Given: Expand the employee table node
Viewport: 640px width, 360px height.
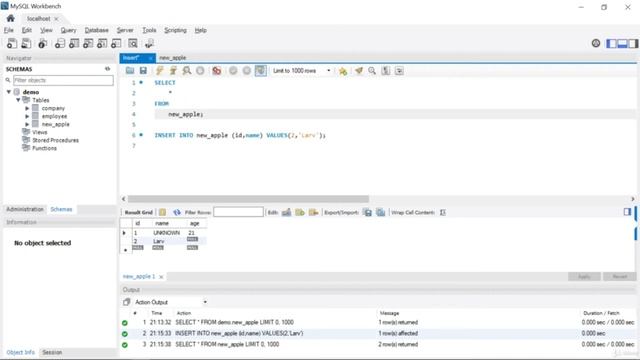Looking at the screenshot, I should [x=27, y=116].
